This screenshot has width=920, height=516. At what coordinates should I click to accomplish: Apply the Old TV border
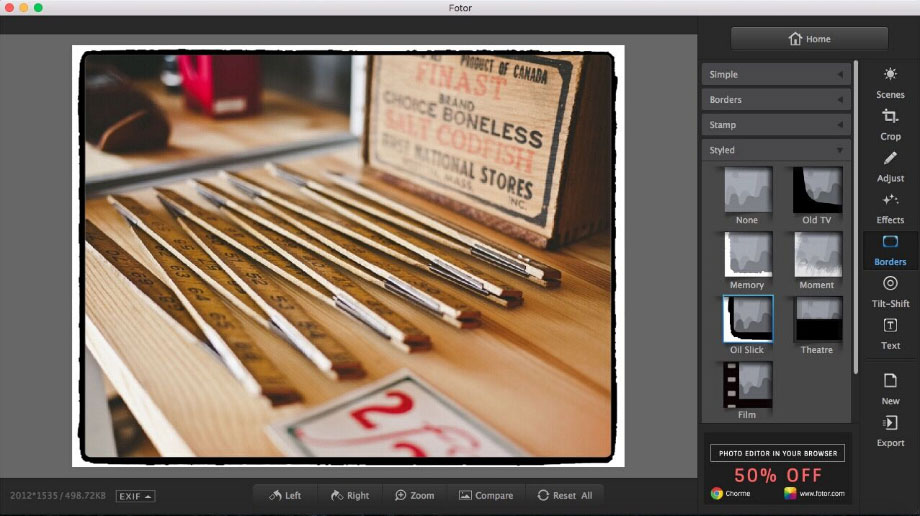tap(817, 190)
